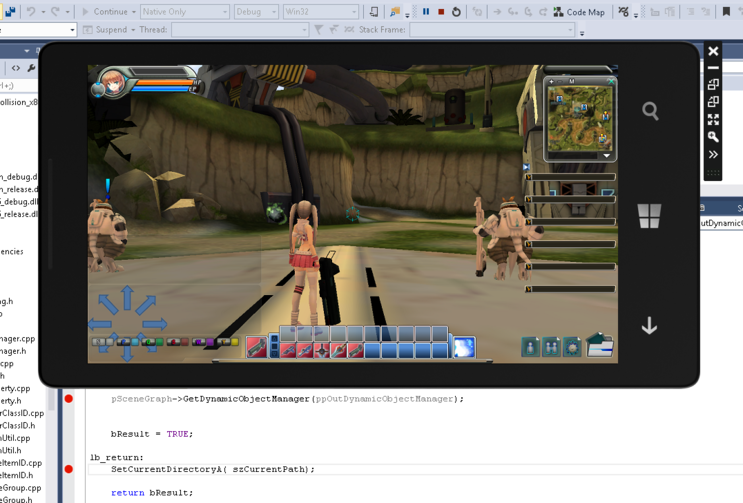
Task: Open the emulator additional tools chevron
Action: (713, 155)
